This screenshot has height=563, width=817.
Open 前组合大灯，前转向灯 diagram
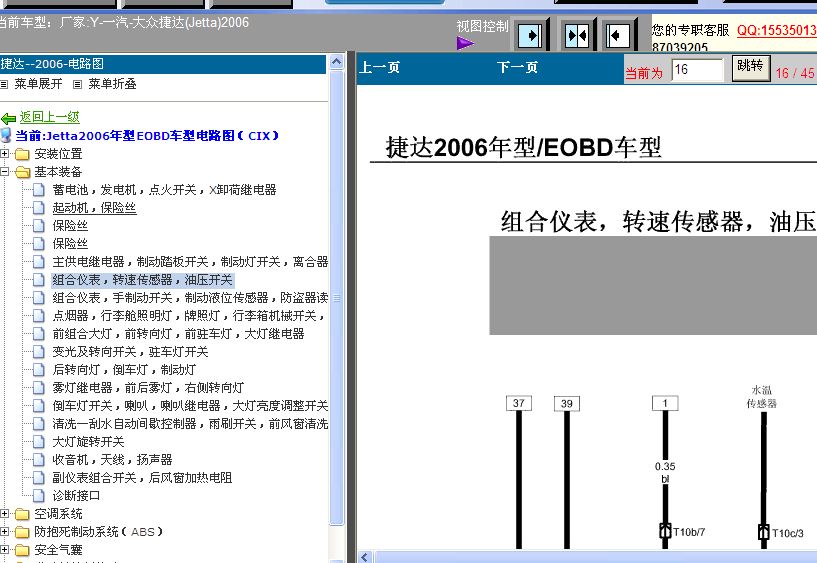(178, 334)
